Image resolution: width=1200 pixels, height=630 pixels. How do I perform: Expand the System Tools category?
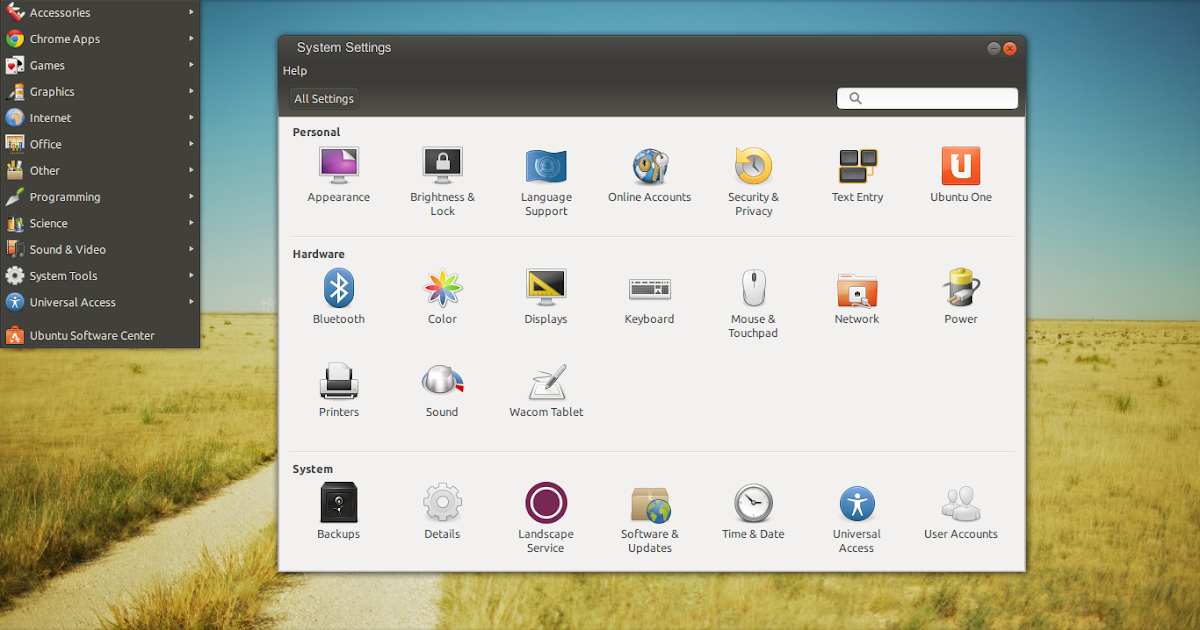pyautogui.click(x=100, y=276)
